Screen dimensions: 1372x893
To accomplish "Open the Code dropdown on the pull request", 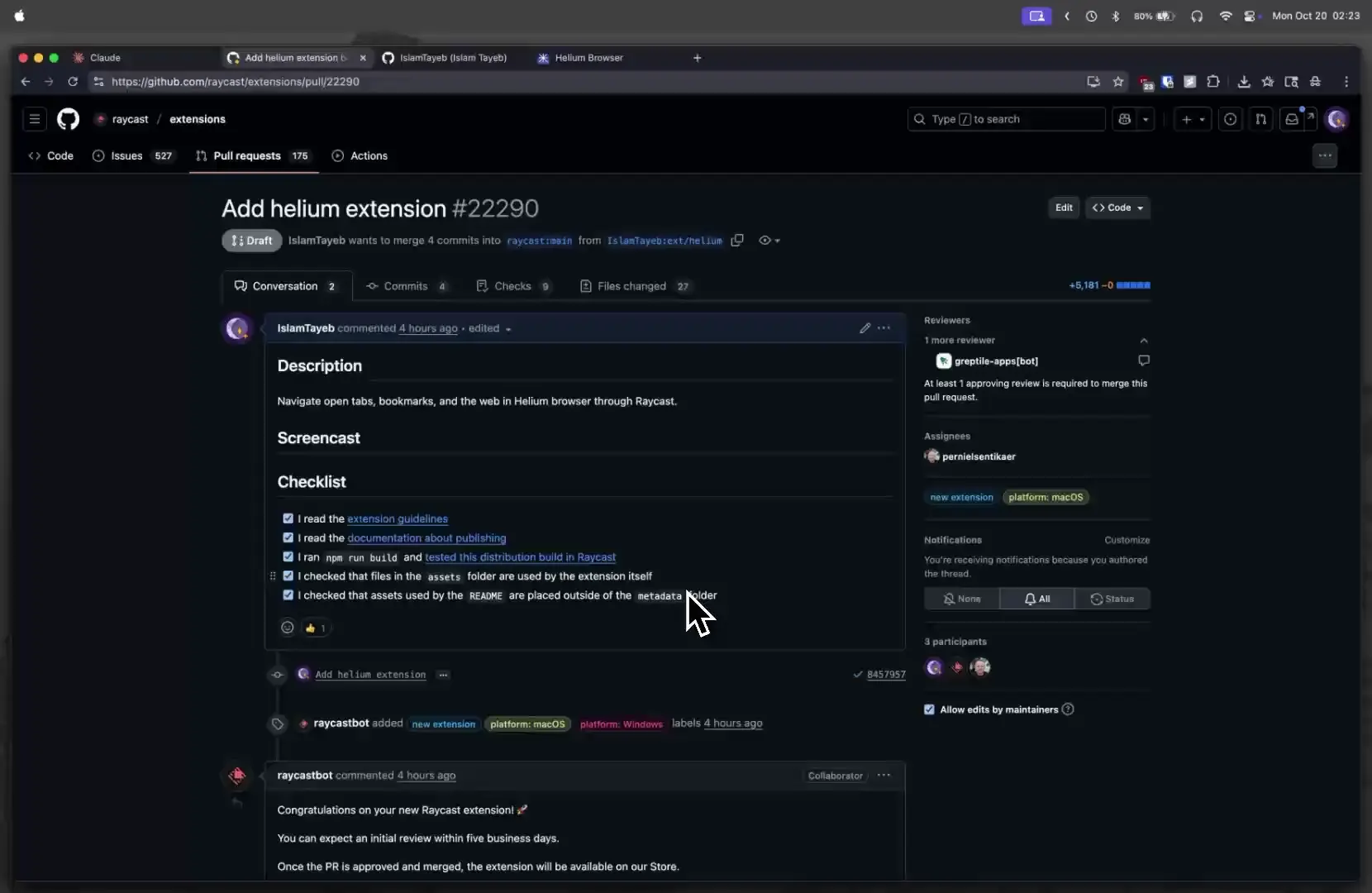I will click(x=1119, y=208).
